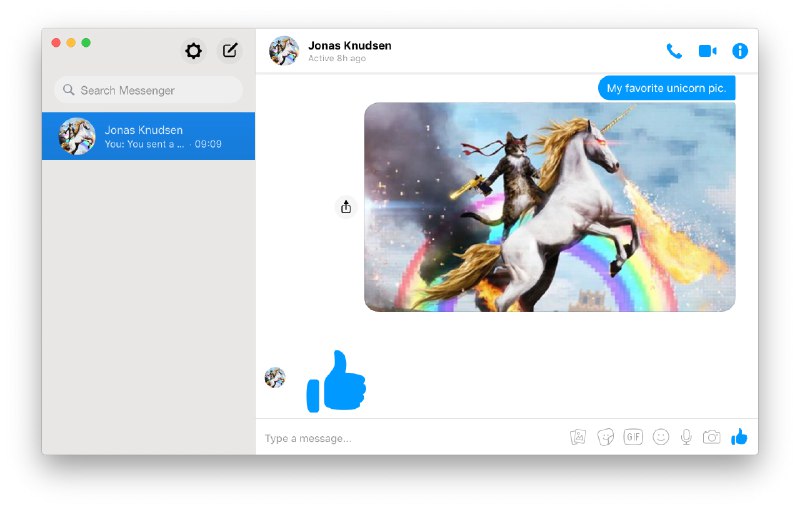Start a voice call with Jonas

click(x=674, y=51)
